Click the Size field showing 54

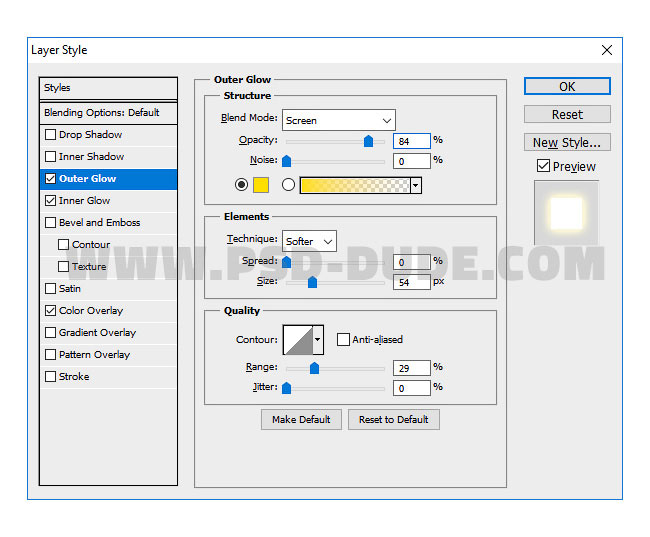(x=412, y=282)
